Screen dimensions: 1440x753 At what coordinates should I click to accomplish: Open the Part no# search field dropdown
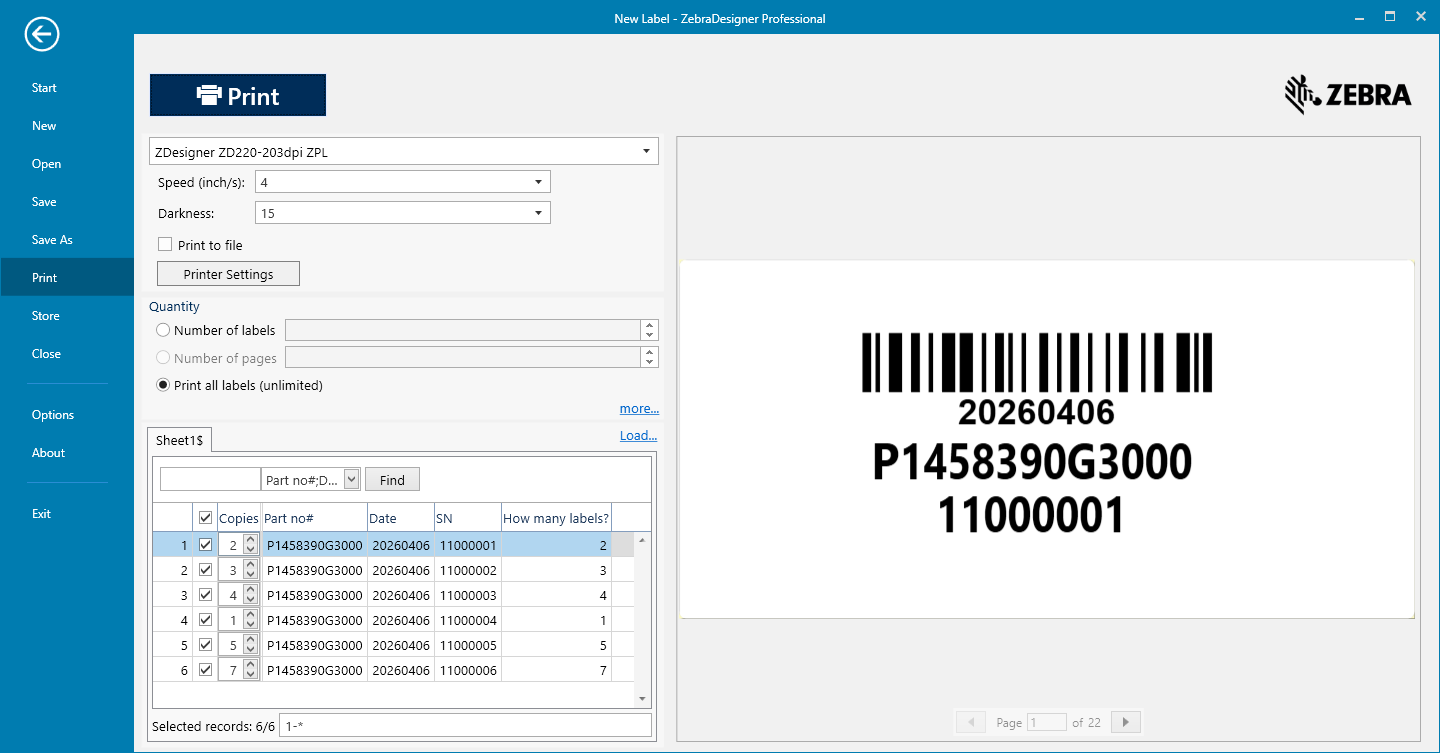click(351, 480)
